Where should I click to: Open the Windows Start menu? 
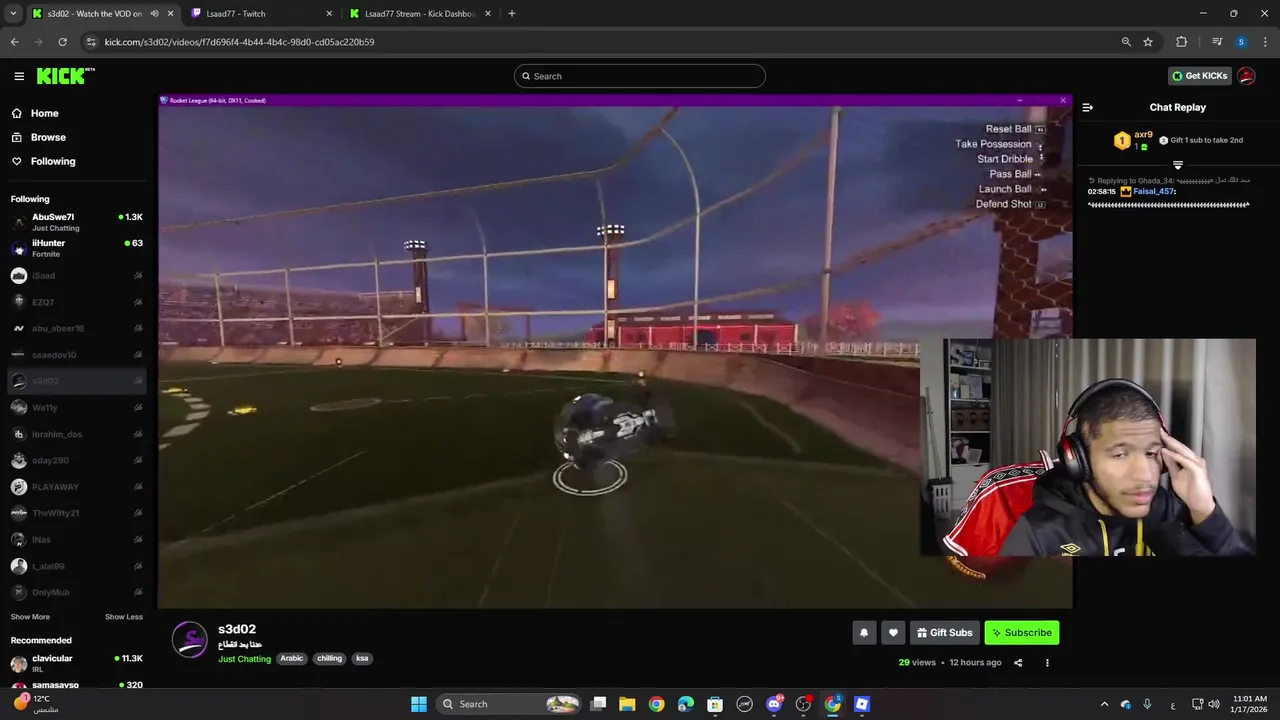(x=419, y=704)
